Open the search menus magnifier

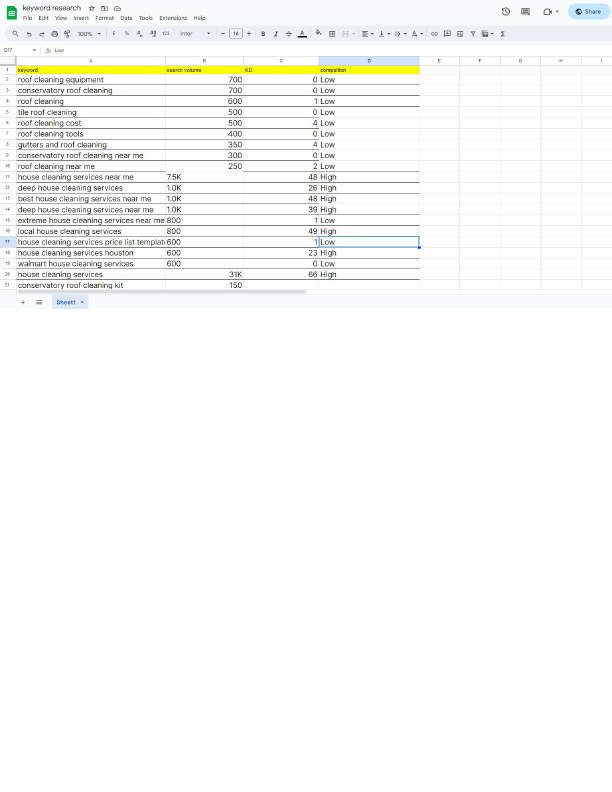15,34
